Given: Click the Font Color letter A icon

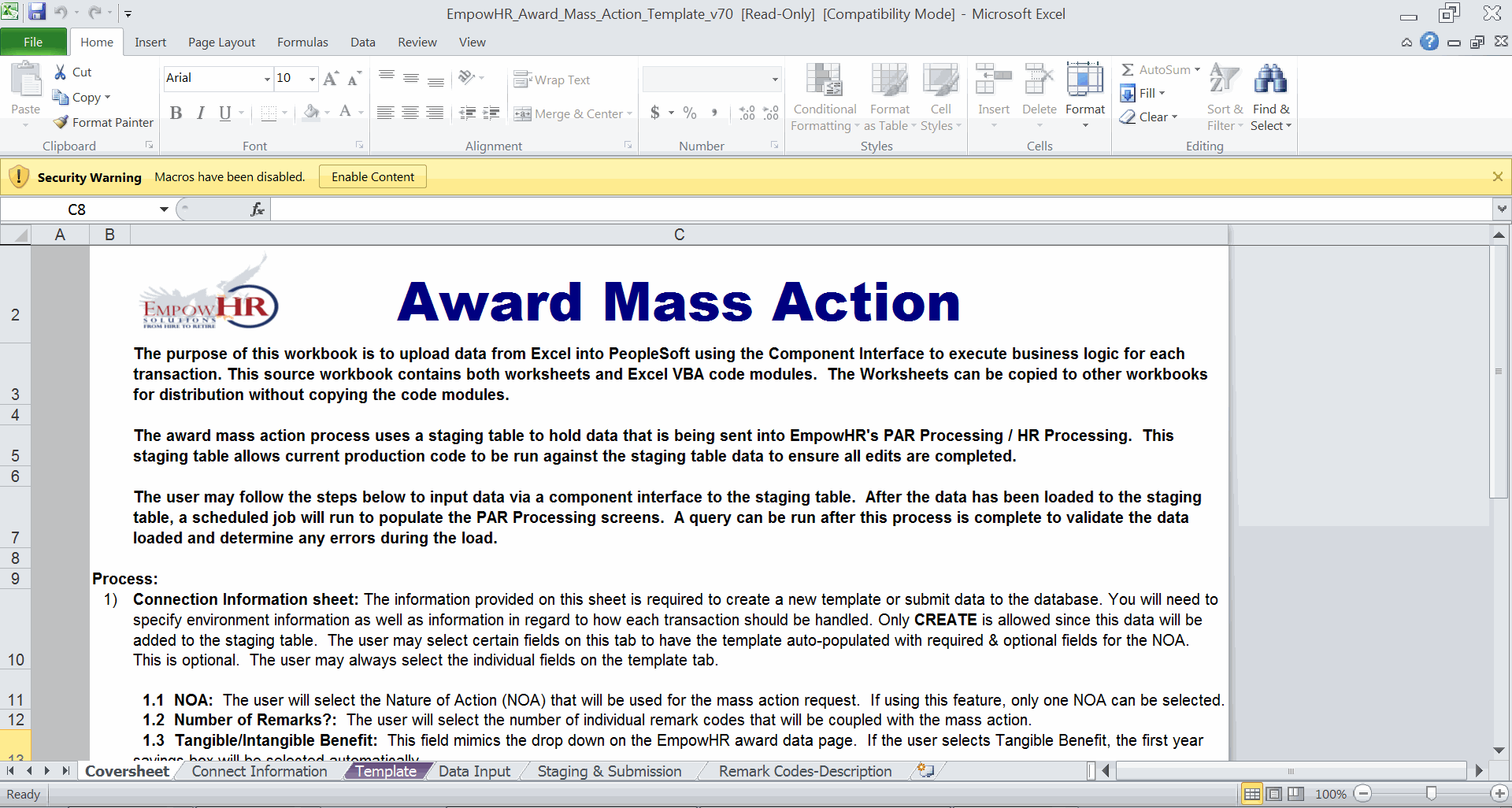Looking at the screenshot, I should pyautogui.click(x=345, y=113).
